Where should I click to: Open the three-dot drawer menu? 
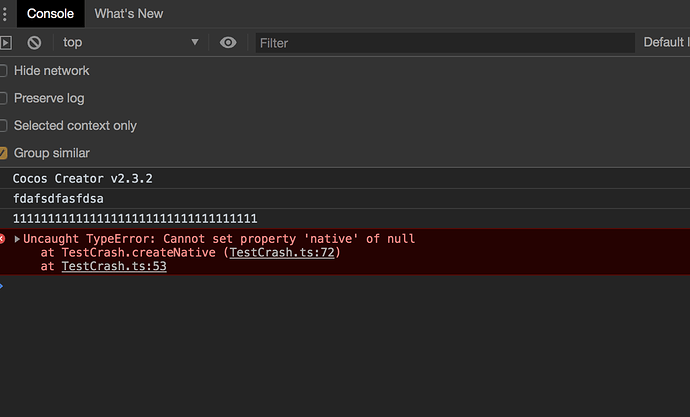pyautogui.click(x=5, y=14)
